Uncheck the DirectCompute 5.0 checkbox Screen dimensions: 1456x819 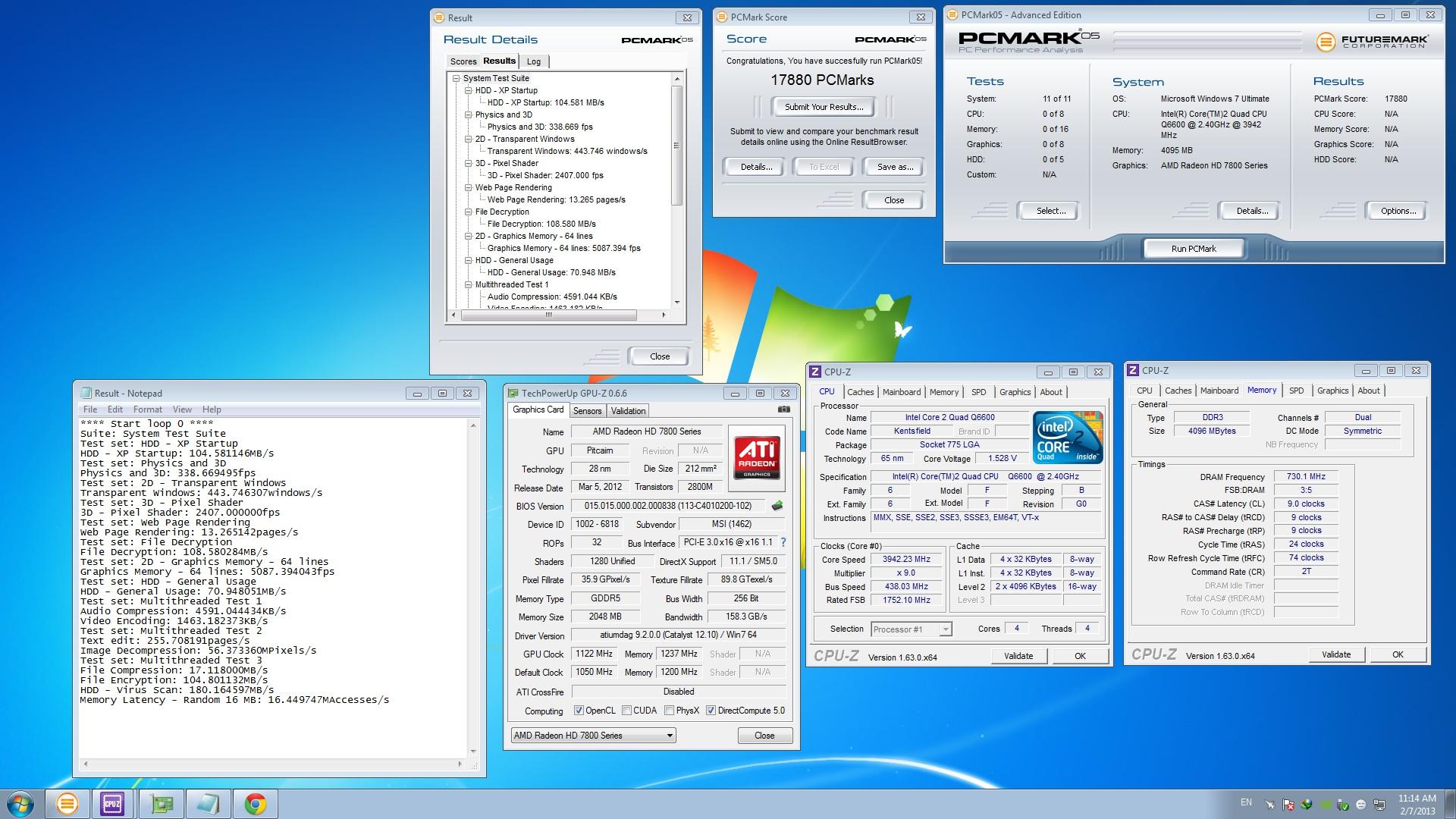click(711, 711)
